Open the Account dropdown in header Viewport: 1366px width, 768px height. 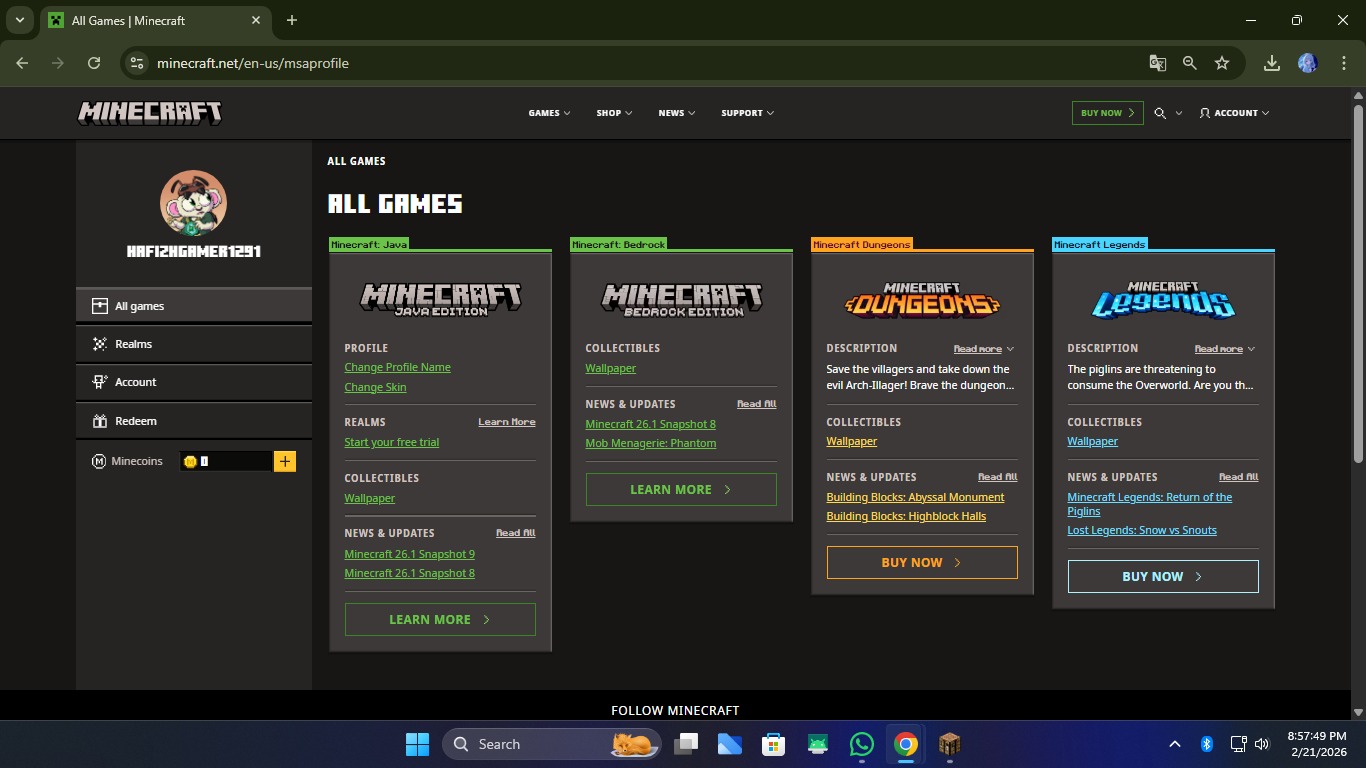[x=1234, y=113]
